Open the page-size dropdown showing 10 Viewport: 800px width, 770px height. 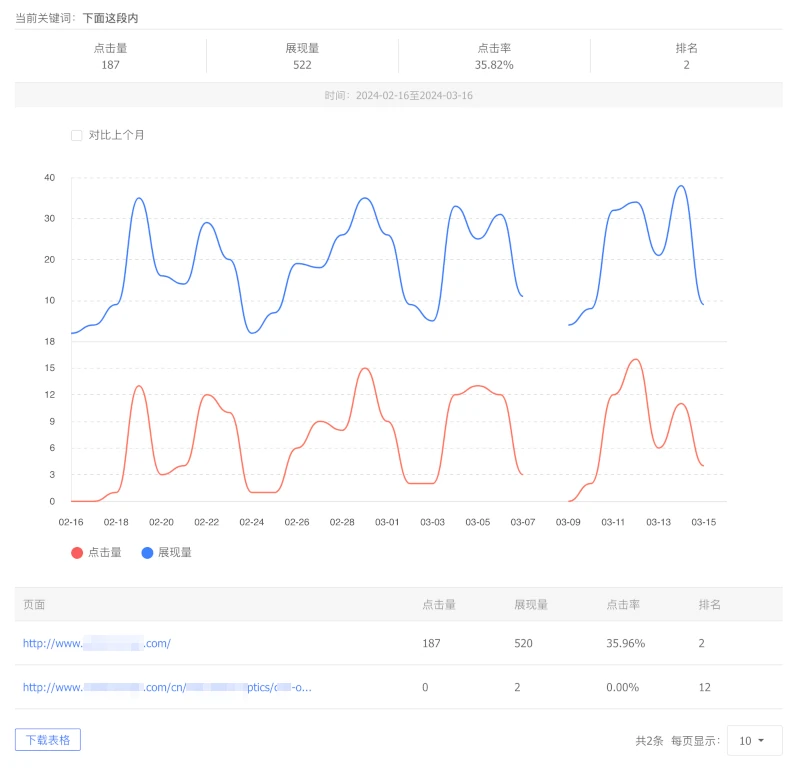tap(754, 740)
